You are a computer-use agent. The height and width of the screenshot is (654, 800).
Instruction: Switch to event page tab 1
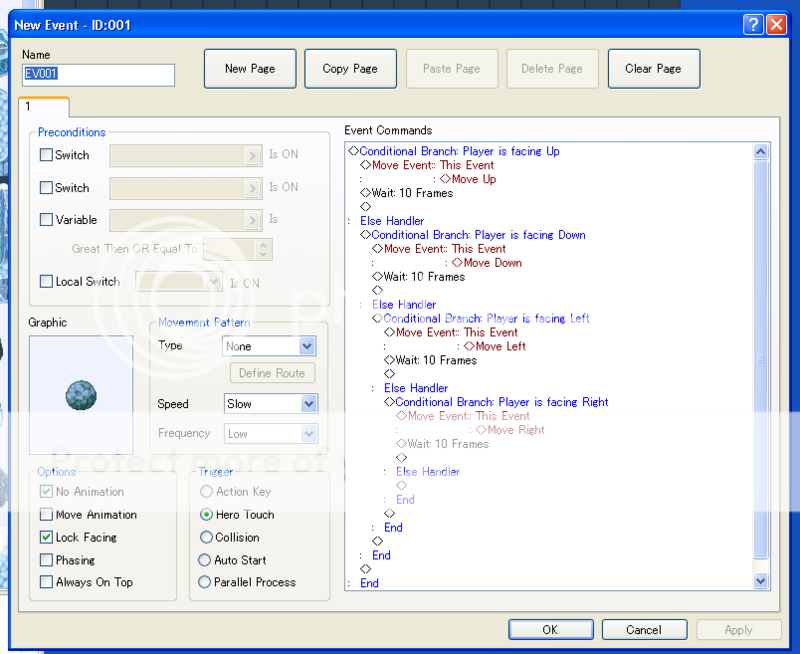point(43,107)
